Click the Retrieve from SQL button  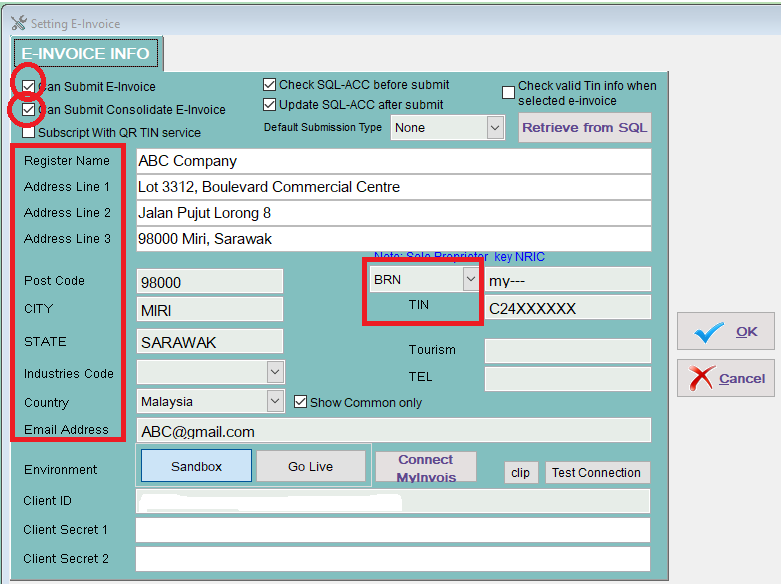coord(585,128)
